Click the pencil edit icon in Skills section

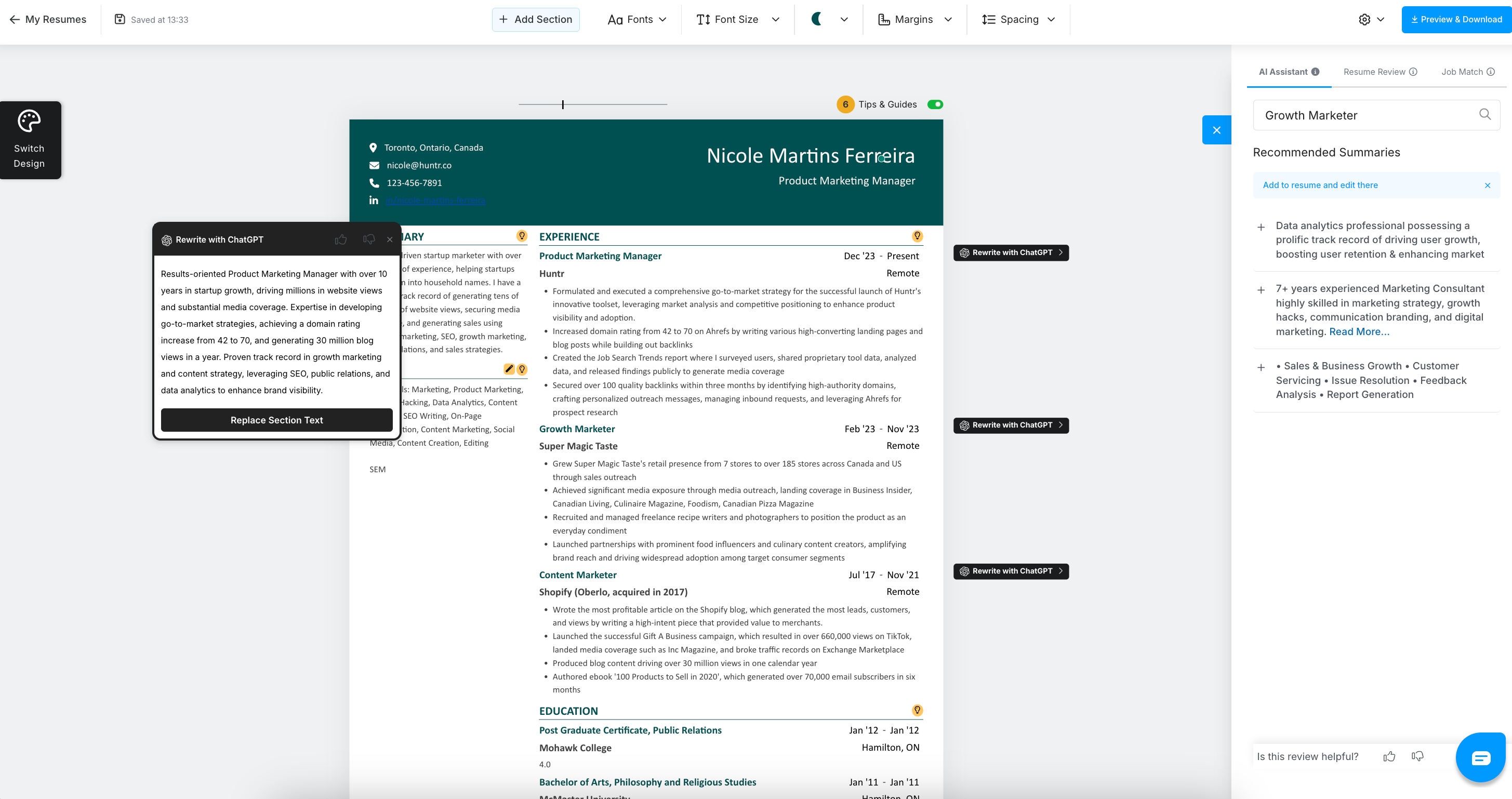[509, 369]
